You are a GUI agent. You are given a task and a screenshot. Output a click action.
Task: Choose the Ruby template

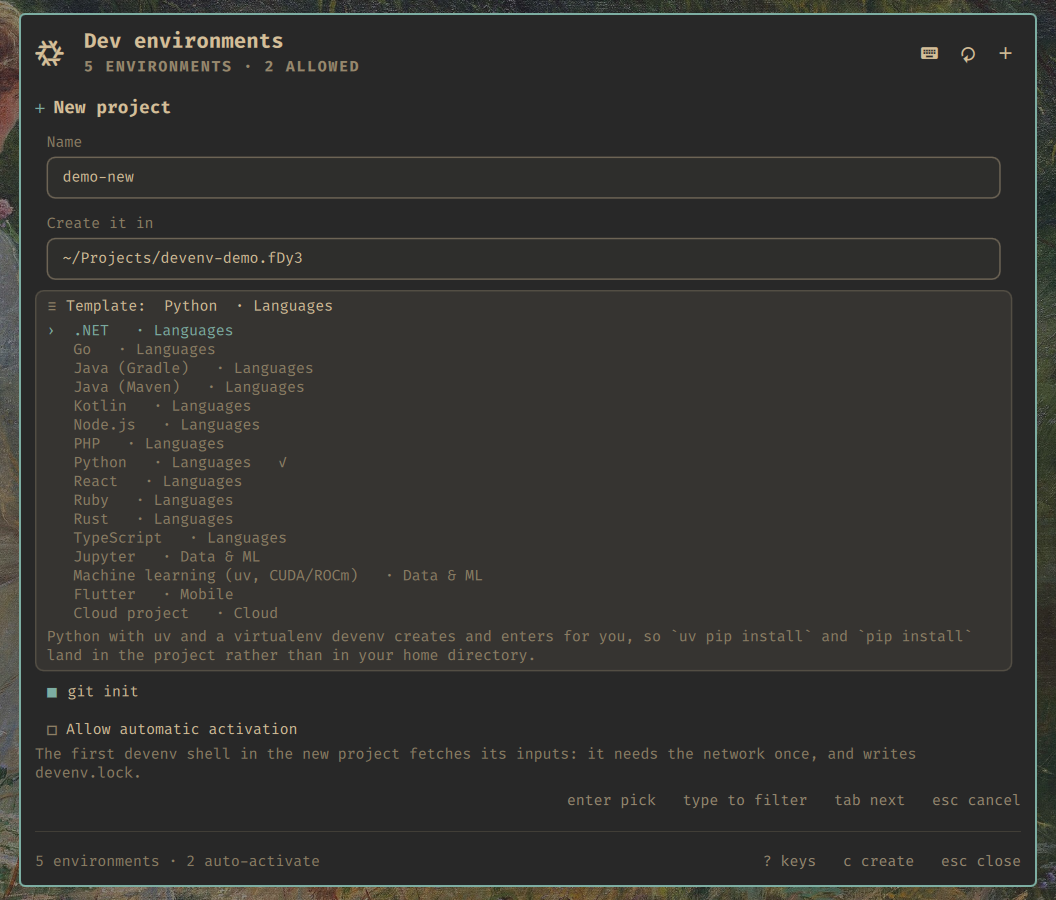[x=523, y=500]
